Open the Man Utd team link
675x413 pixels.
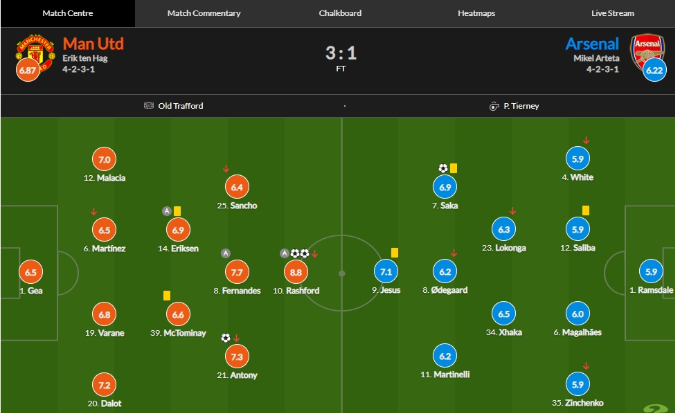[x=93, y=44]
